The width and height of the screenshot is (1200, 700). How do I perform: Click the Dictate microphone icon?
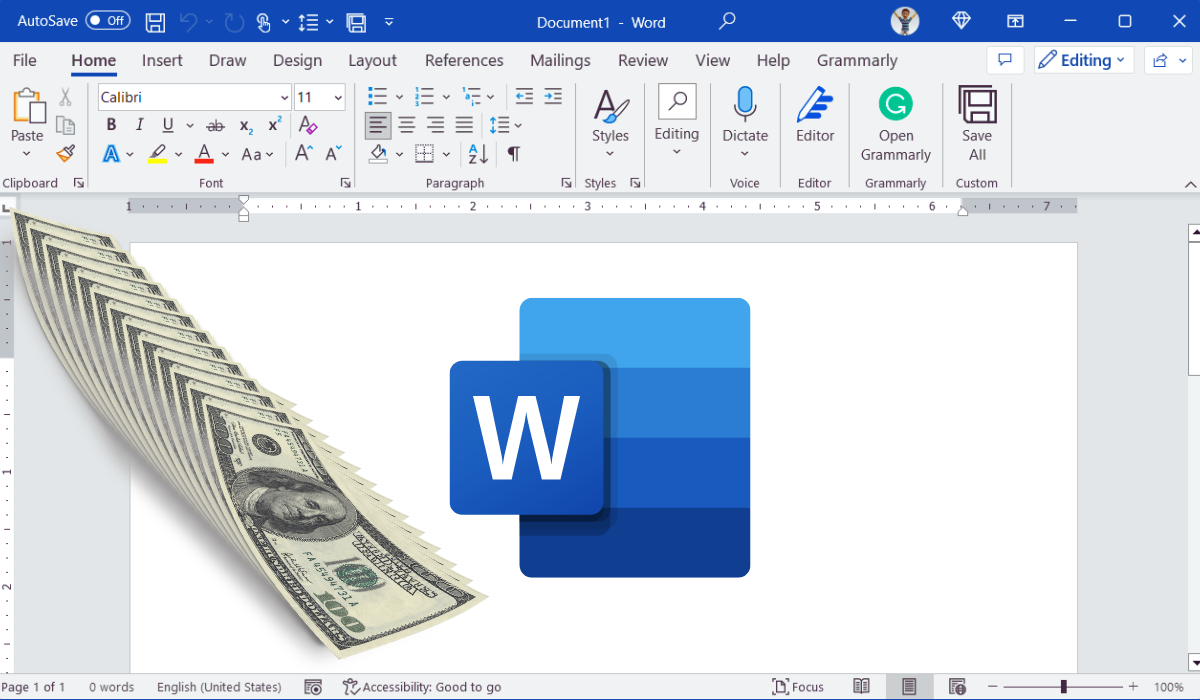pos(745,105)
